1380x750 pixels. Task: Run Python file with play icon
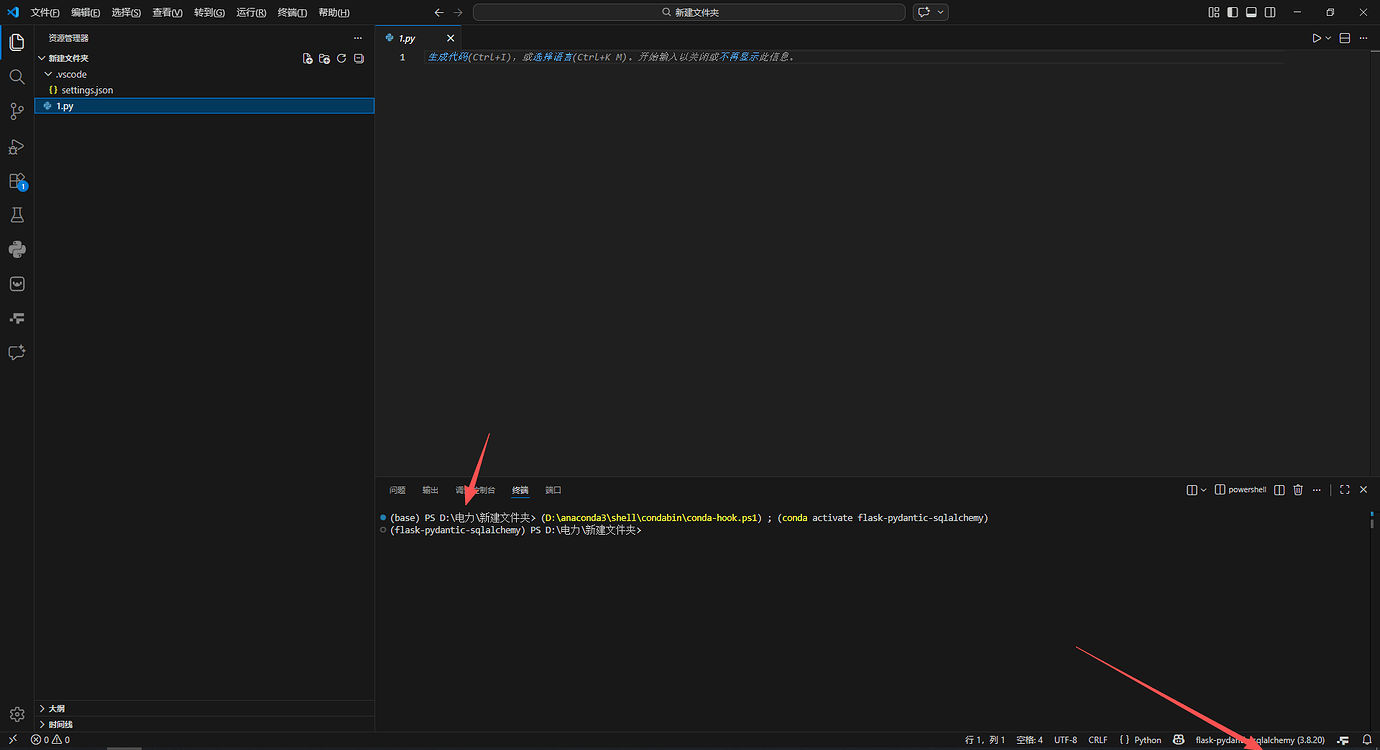click(1317, 38)
